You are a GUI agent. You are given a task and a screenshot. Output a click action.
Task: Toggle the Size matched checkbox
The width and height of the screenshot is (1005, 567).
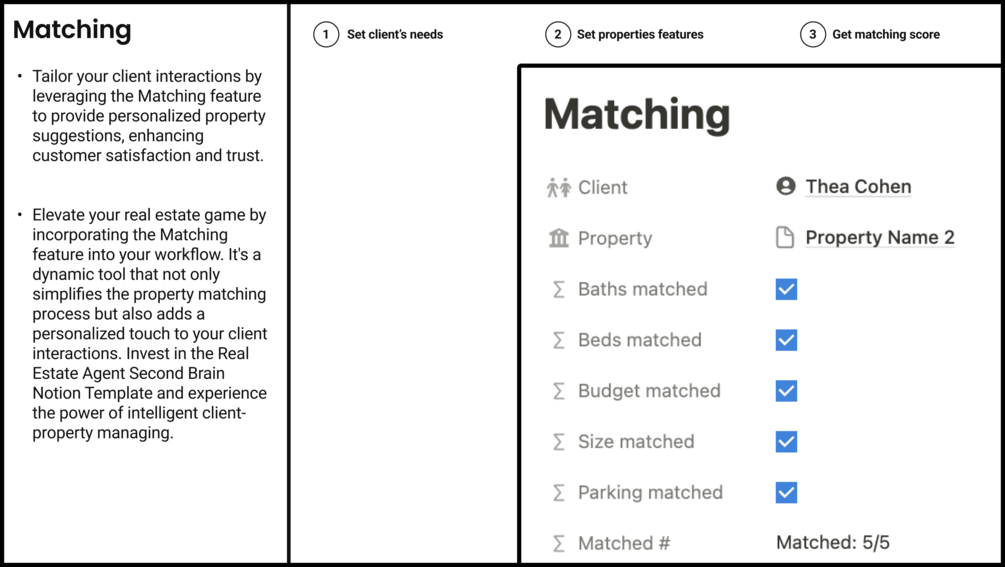787,441
